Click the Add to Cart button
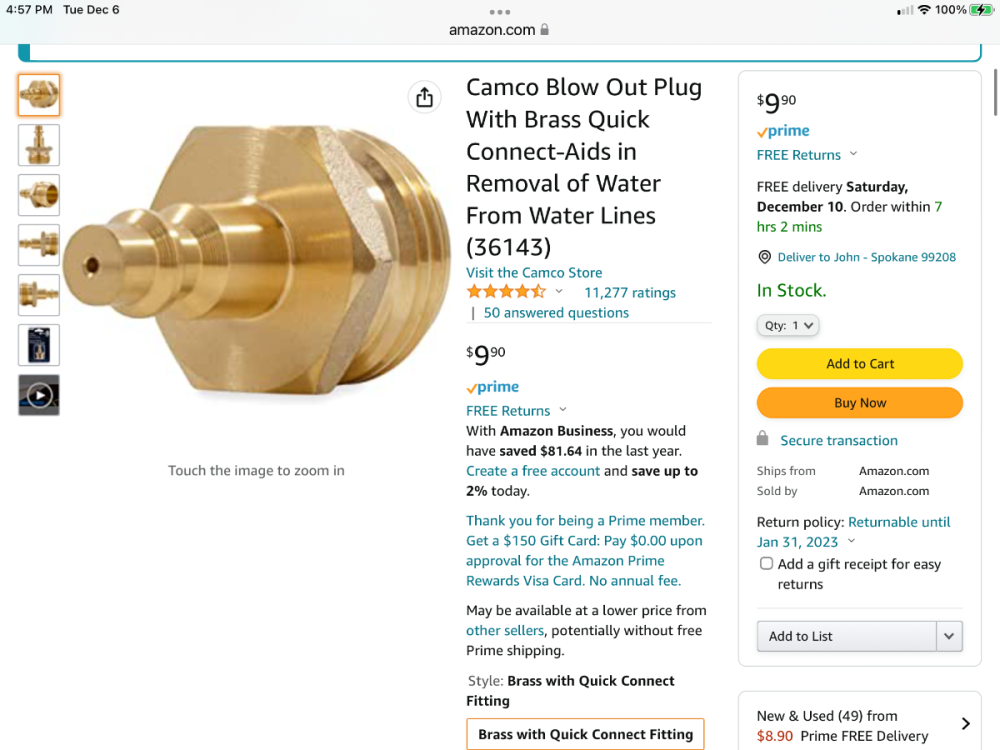1000x750 pixels. tap(860, 364)
